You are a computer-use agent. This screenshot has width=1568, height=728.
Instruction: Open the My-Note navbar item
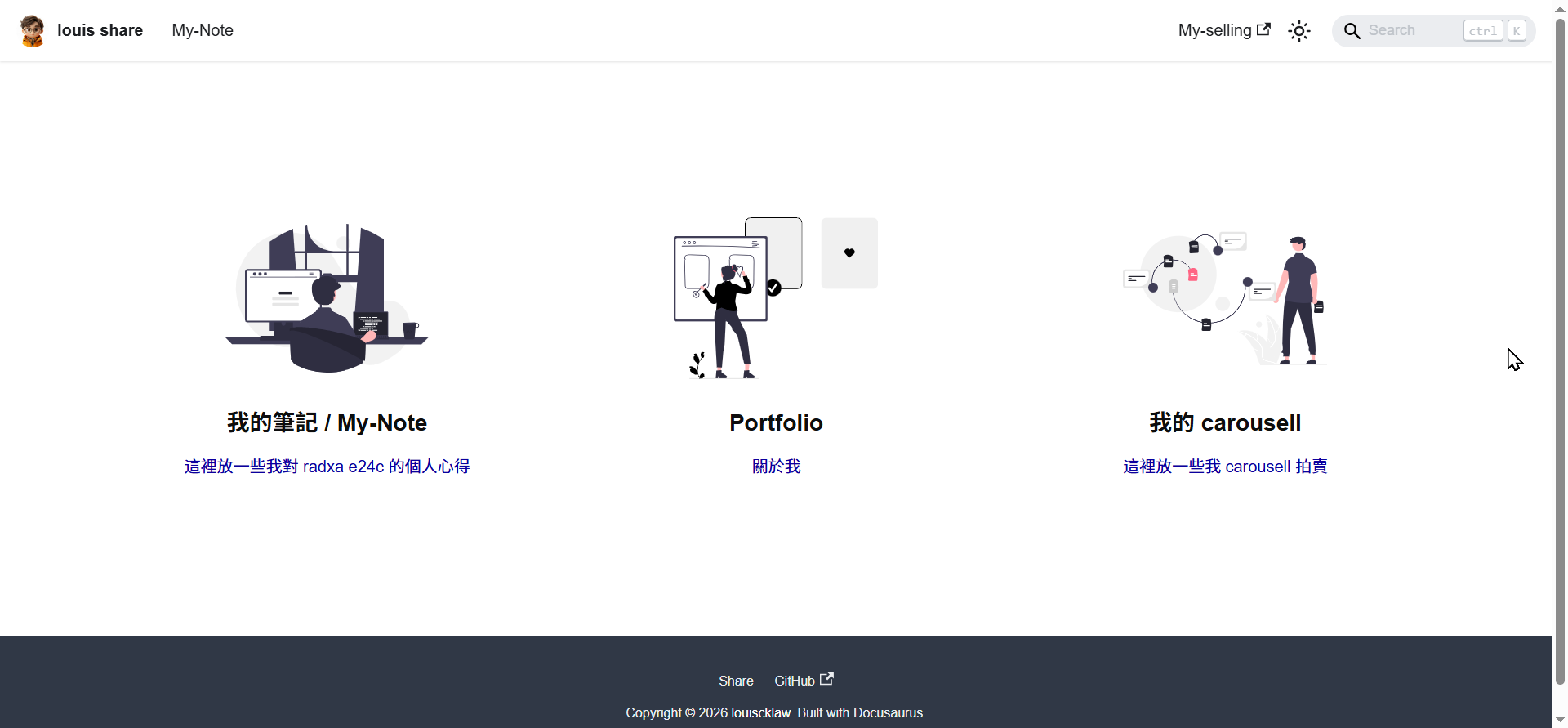[x=203, y=31]
